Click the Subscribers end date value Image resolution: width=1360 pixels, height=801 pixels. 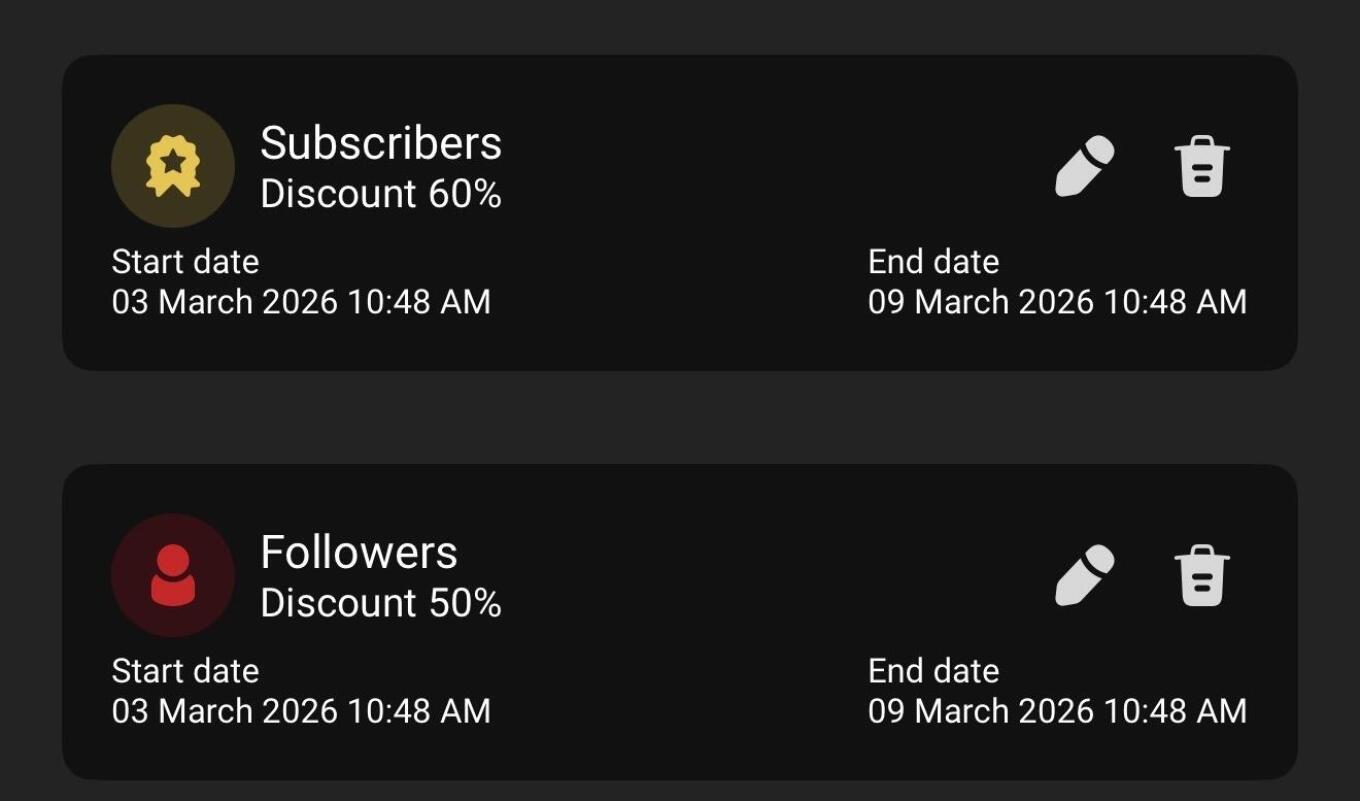coord(1057,302)
